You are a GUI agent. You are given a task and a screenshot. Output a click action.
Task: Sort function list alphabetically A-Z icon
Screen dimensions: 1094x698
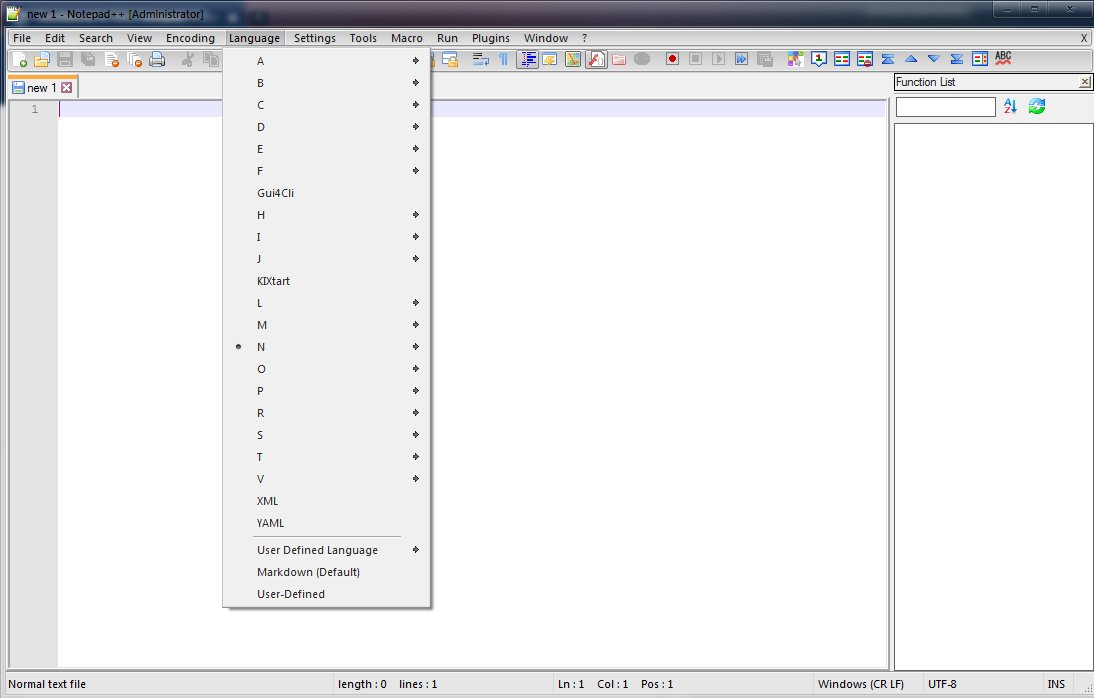click(x=1010, y=106)
